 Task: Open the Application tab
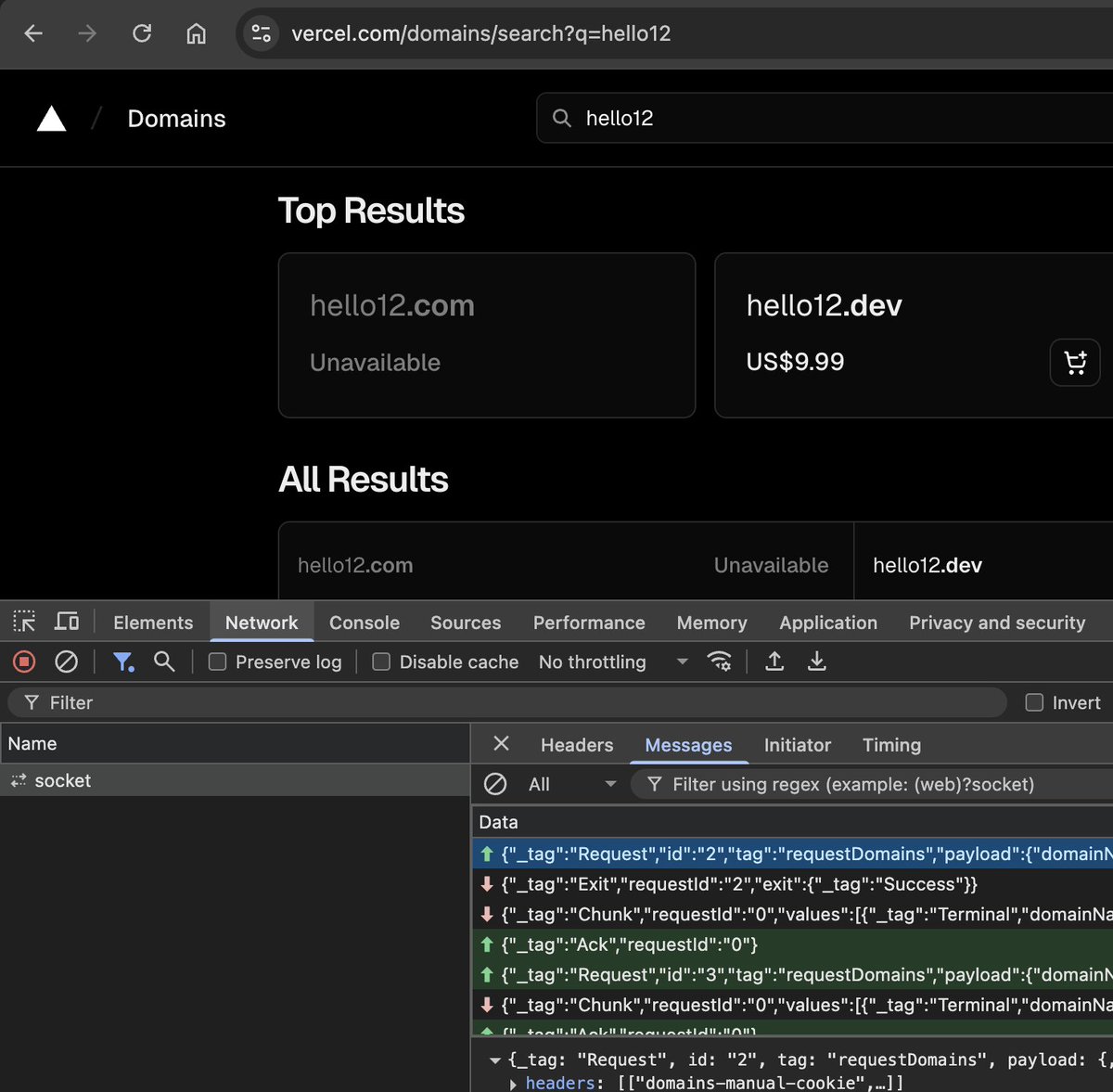click(x=828, y=623)
